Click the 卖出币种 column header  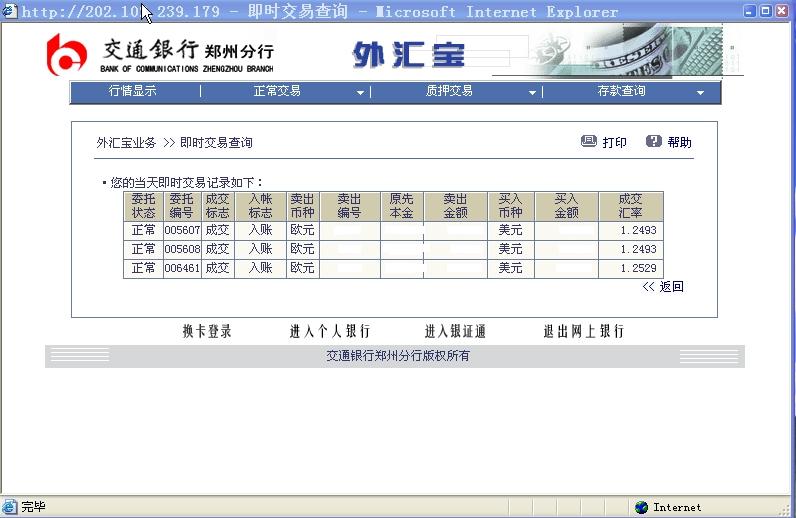pyautogui.click(x=303, y=206)
